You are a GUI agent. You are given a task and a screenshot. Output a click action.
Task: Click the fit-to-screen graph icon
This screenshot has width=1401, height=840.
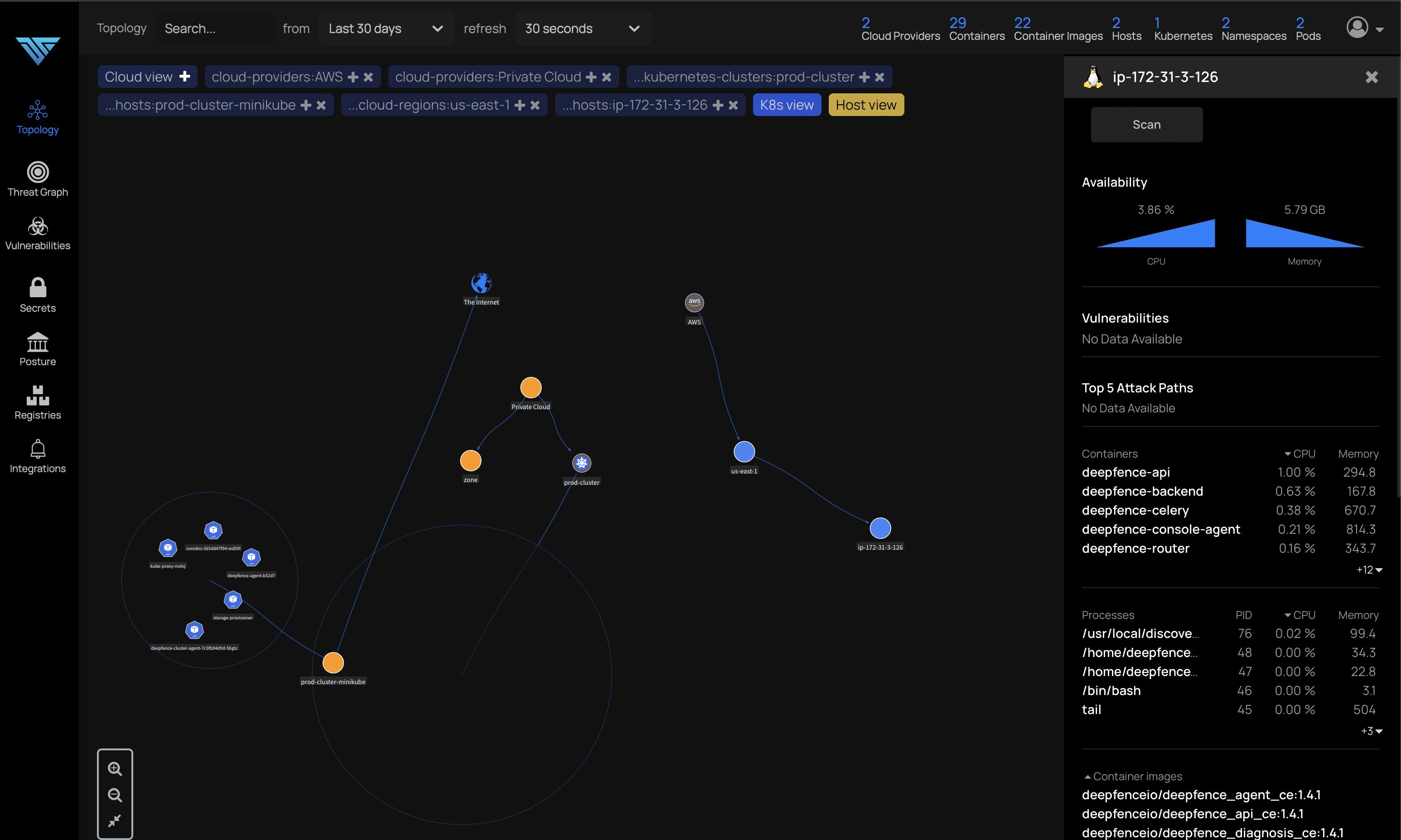(115, 820)
